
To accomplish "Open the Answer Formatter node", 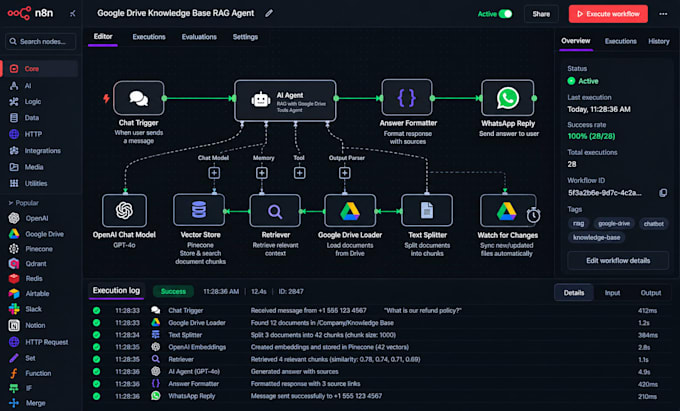I will (x=407, y=98).
